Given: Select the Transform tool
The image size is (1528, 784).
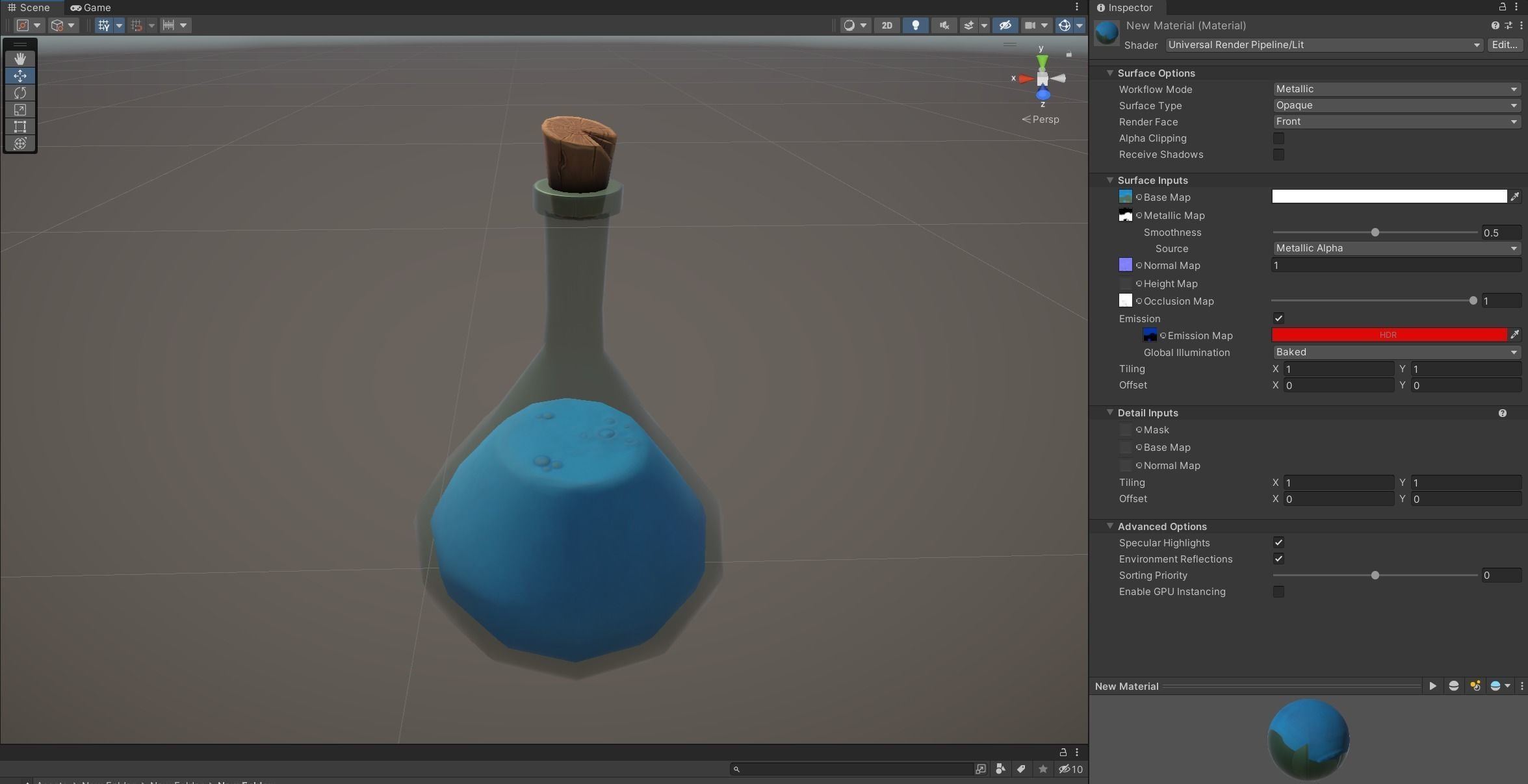Looking at the screenshot, I should tap(20, 143).
